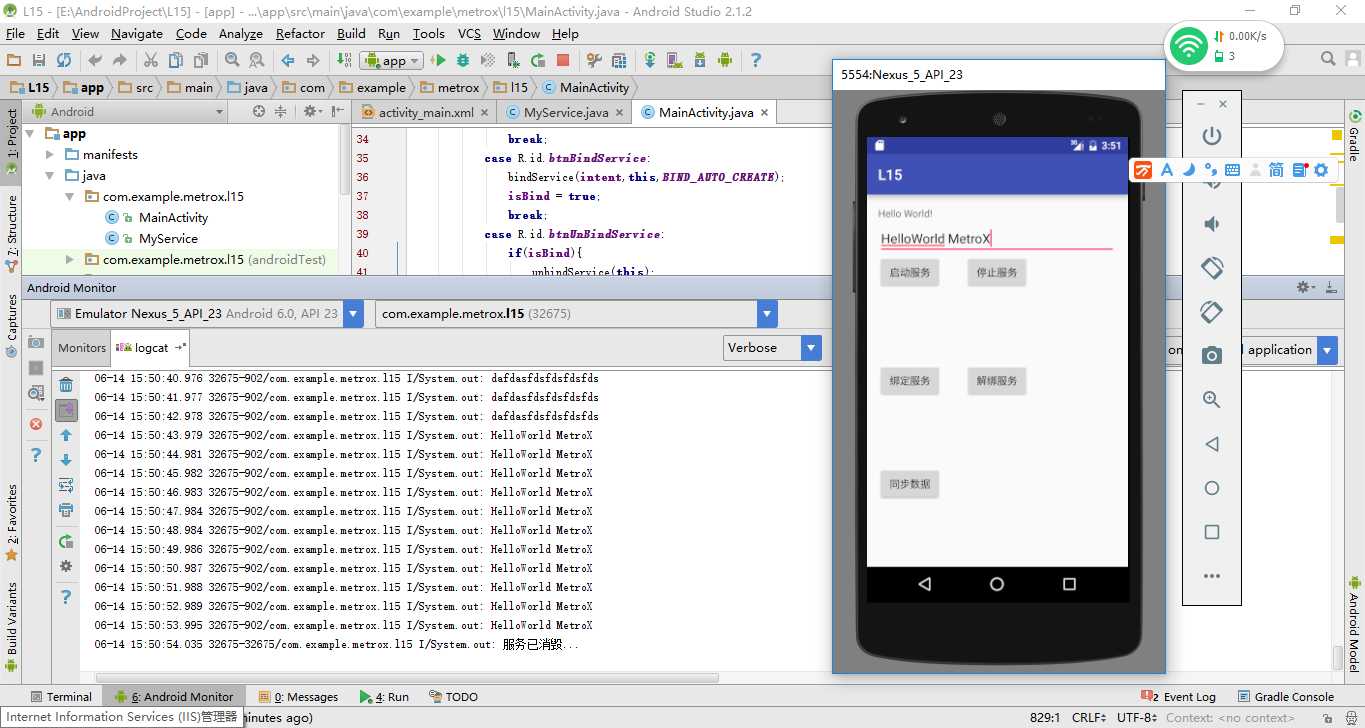The width and height of the screenshot is (1365, 728).
Task: Click the emulator Take Screenshot camera icon
Action: [1211, 355]
